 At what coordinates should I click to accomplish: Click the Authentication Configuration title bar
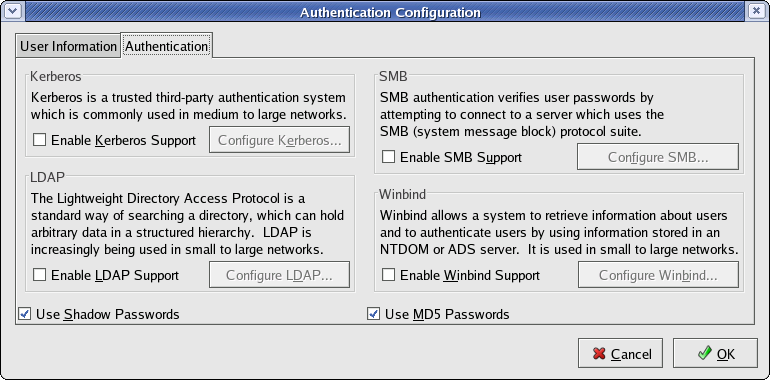point(390,12)
